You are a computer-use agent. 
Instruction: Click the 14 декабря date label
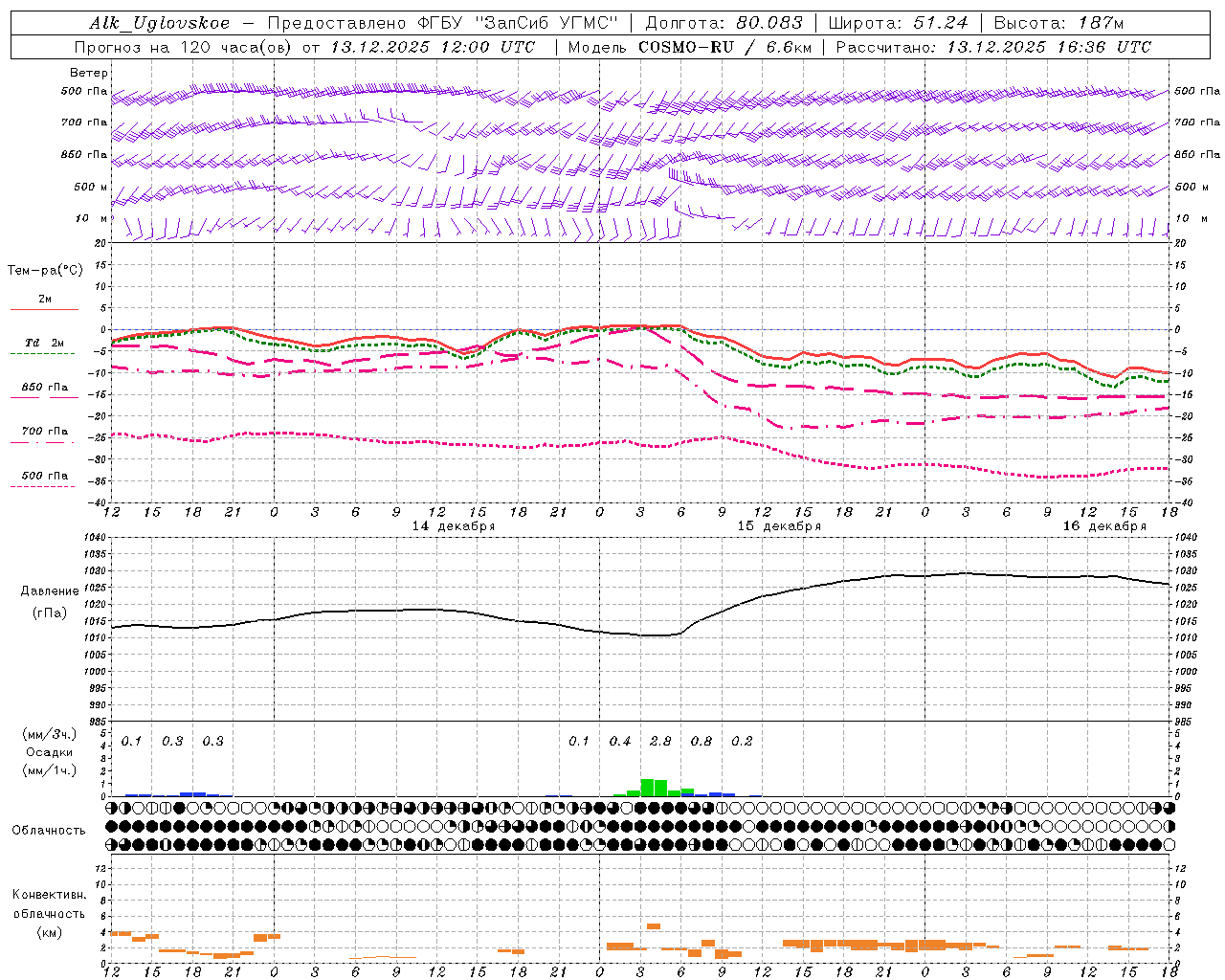(x=454, y=526)
